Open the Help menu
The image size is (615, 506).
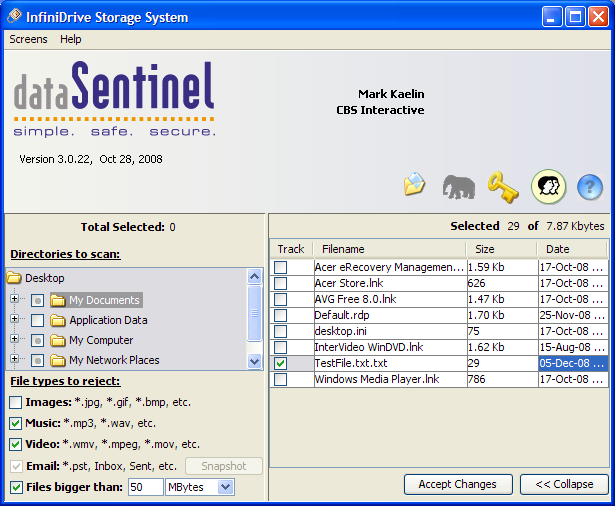click(71, 39)
